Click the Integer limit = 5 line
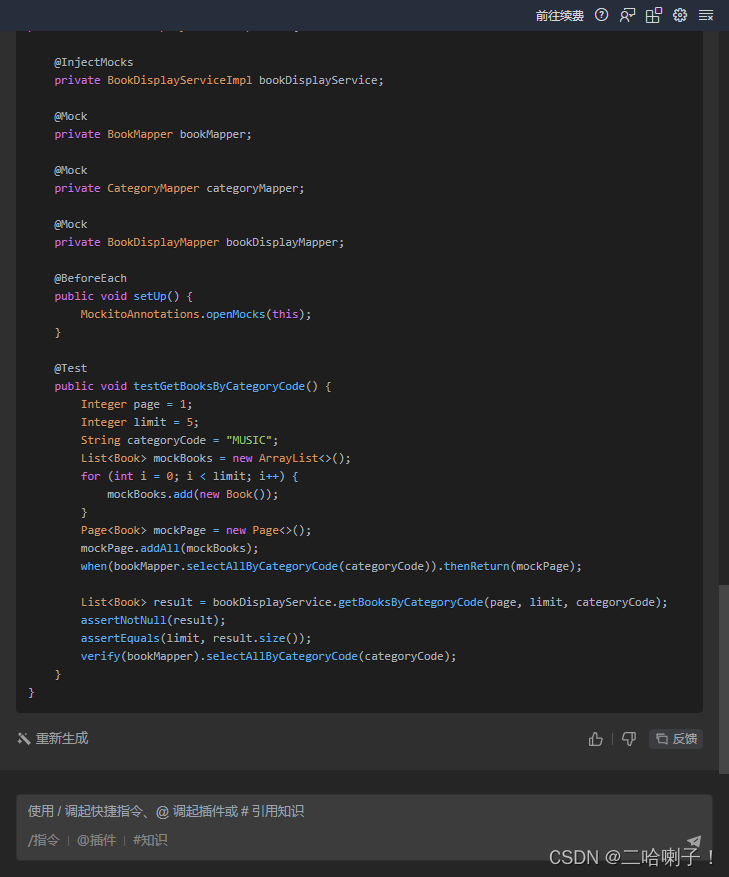The image size is (729, 877). [139, 422]
